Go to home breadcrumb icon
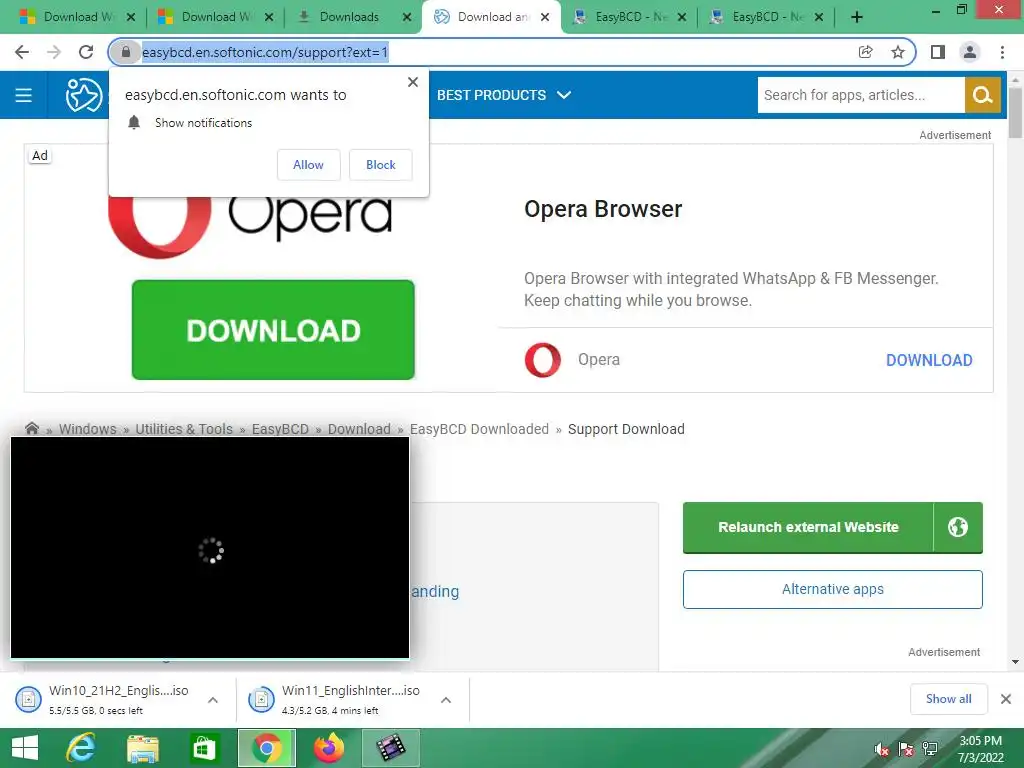Screen dimensions: 1024x768 click(31, 429)
